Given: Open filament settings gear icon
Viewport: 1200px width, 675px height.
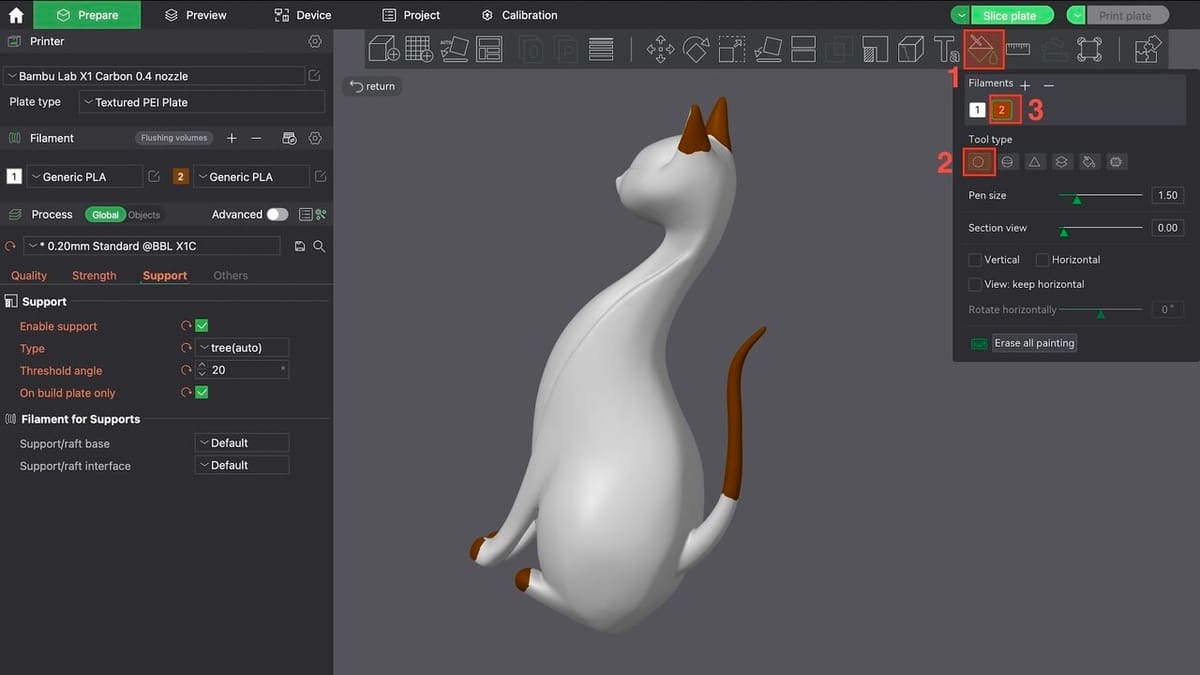Looking at the screenshot, I should click(315, 138).
